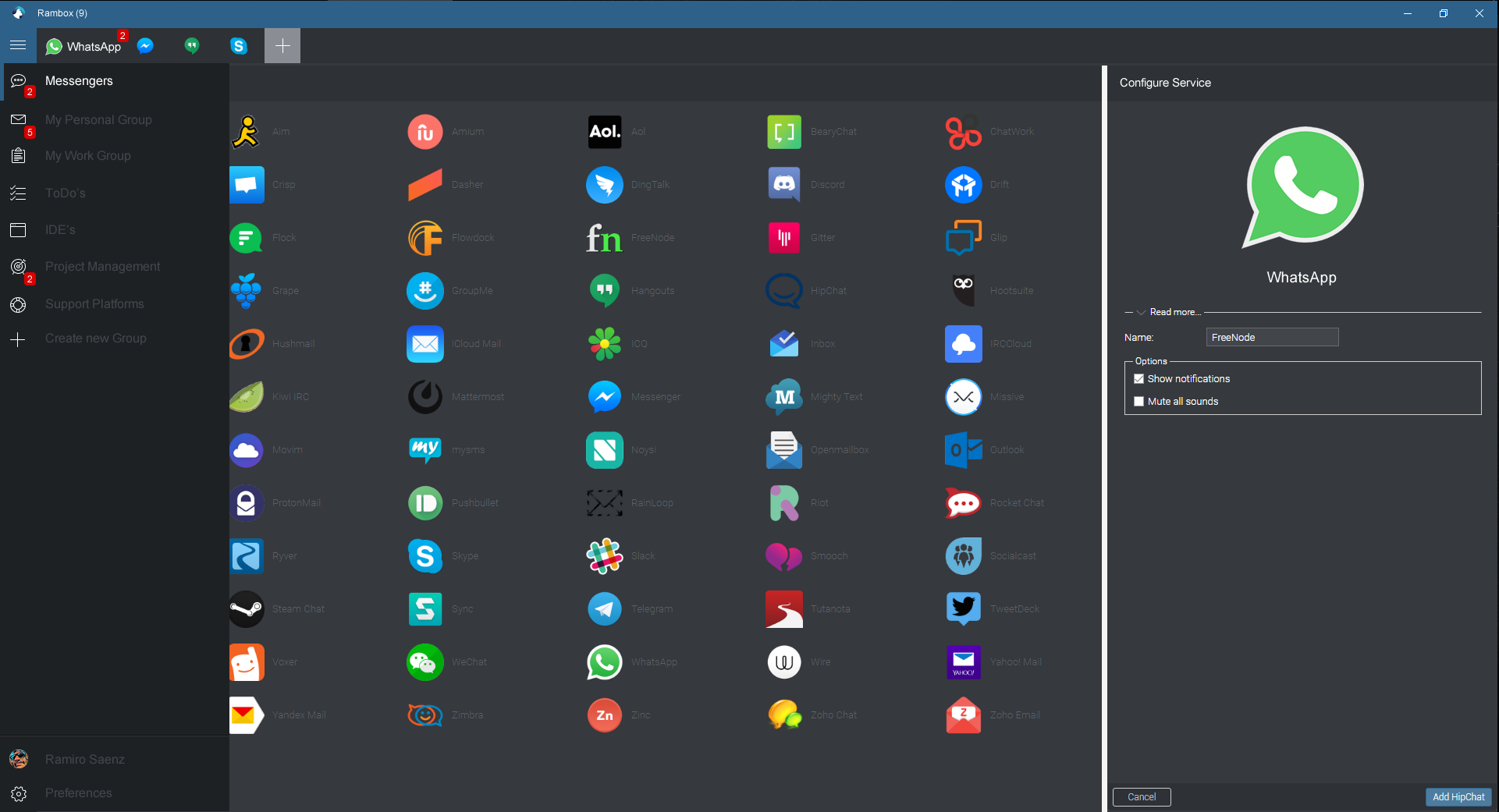The image size is (1499, 812).
Task: Click the Aim service icon
Action: click(x=246, y=132)
